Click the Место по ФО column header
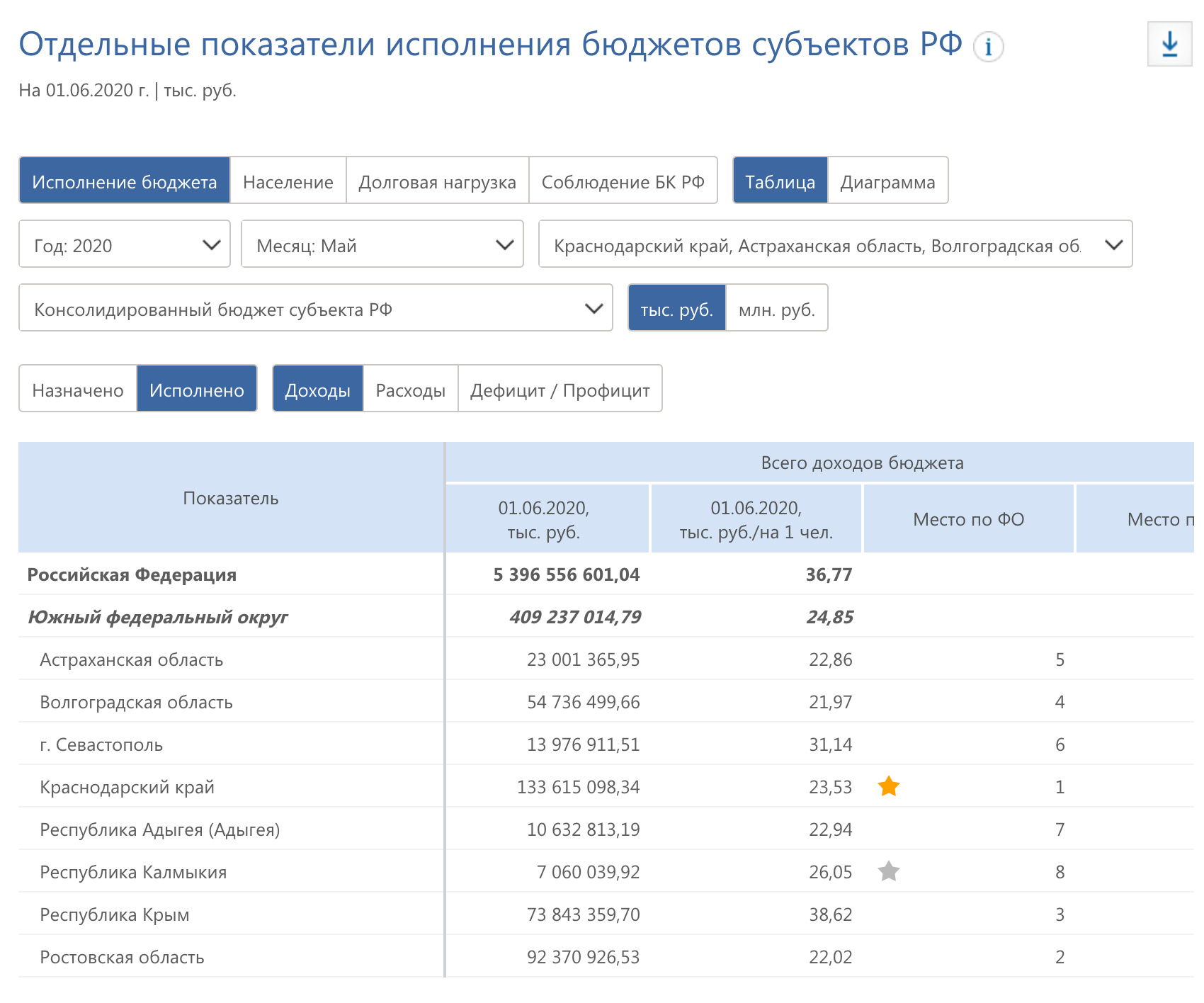 coord(968,519)
